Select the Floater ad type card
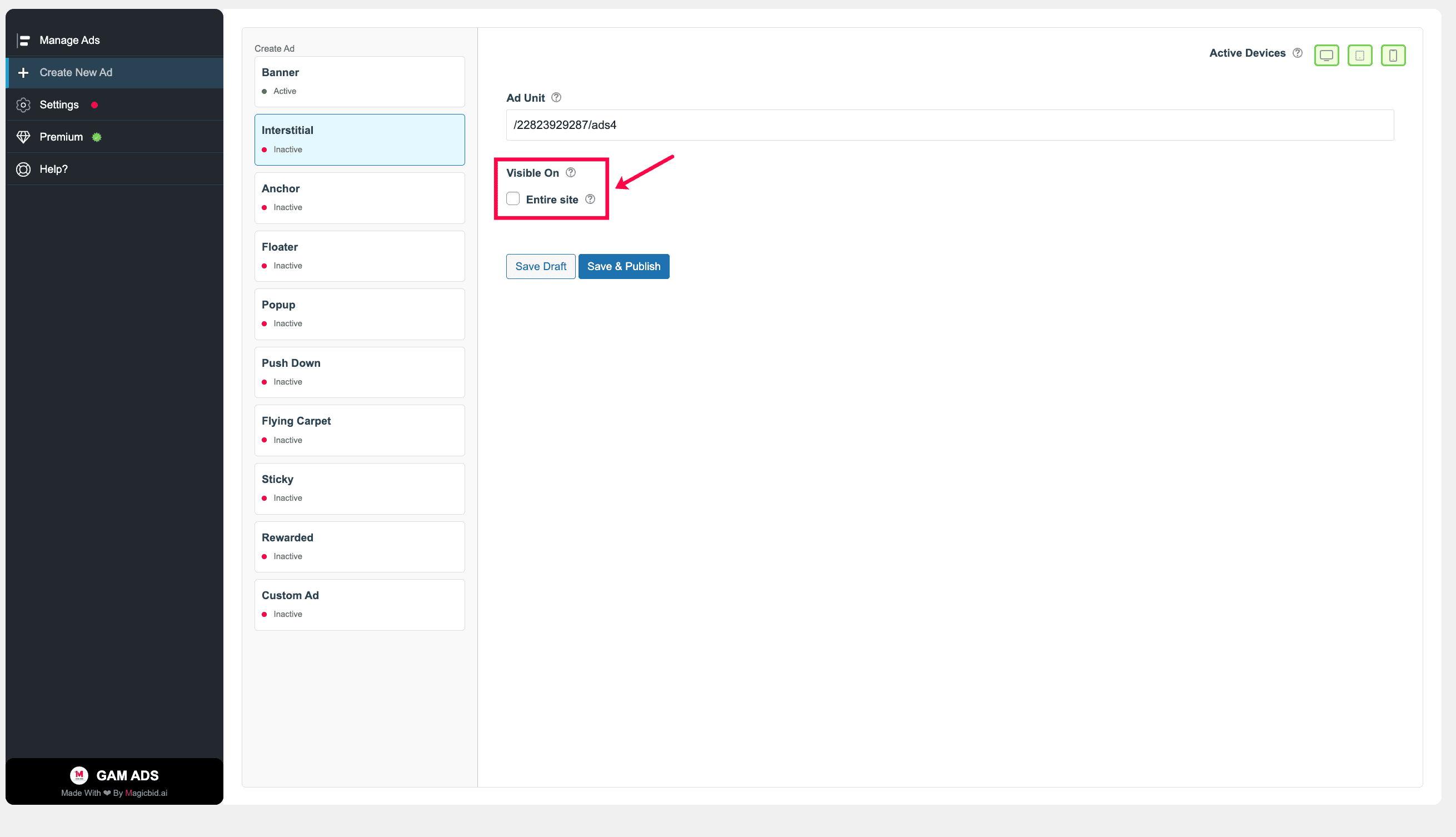Screen dimensions: 1456x837 click(359, 256)
